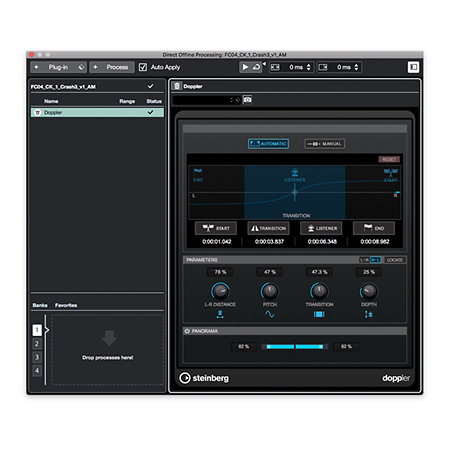Click the Status column header

click(x=154, y=101)
